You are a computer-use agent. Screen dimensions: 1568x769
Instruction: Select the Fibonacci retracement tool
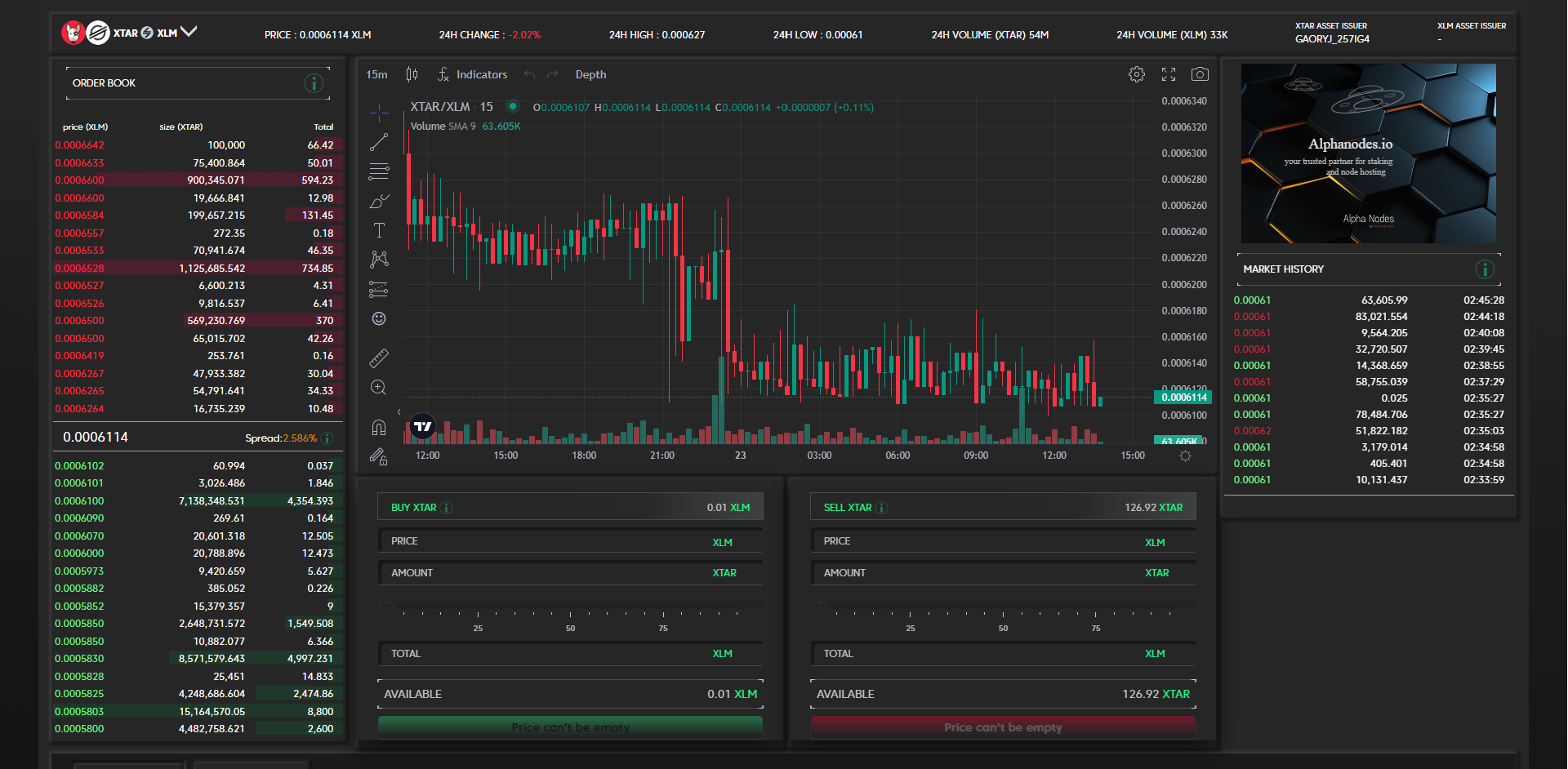click(x=379, y=171)
